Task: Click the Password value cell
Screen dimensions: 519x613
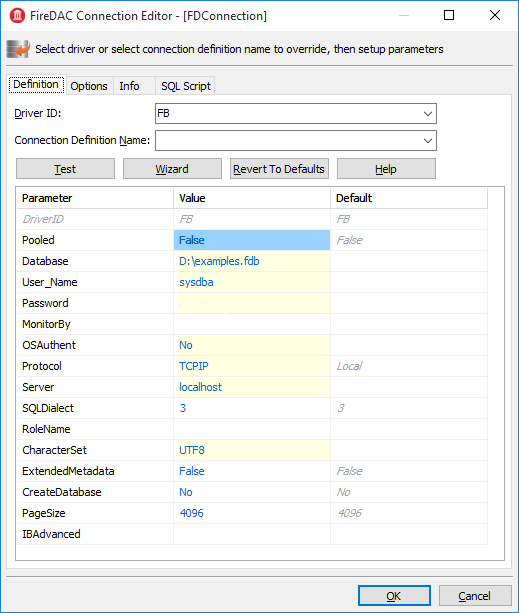Action: 252,303
